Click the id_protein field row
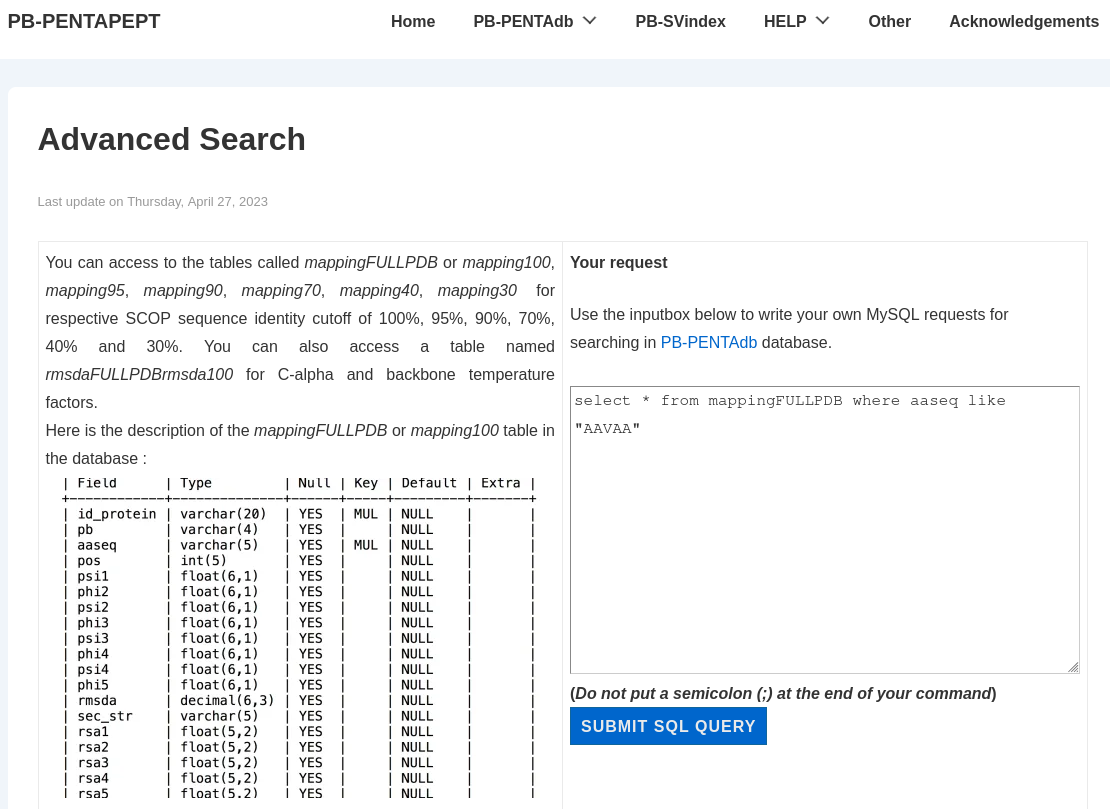This screenshot has width=1110, height=809. click(x=117, y=514)
